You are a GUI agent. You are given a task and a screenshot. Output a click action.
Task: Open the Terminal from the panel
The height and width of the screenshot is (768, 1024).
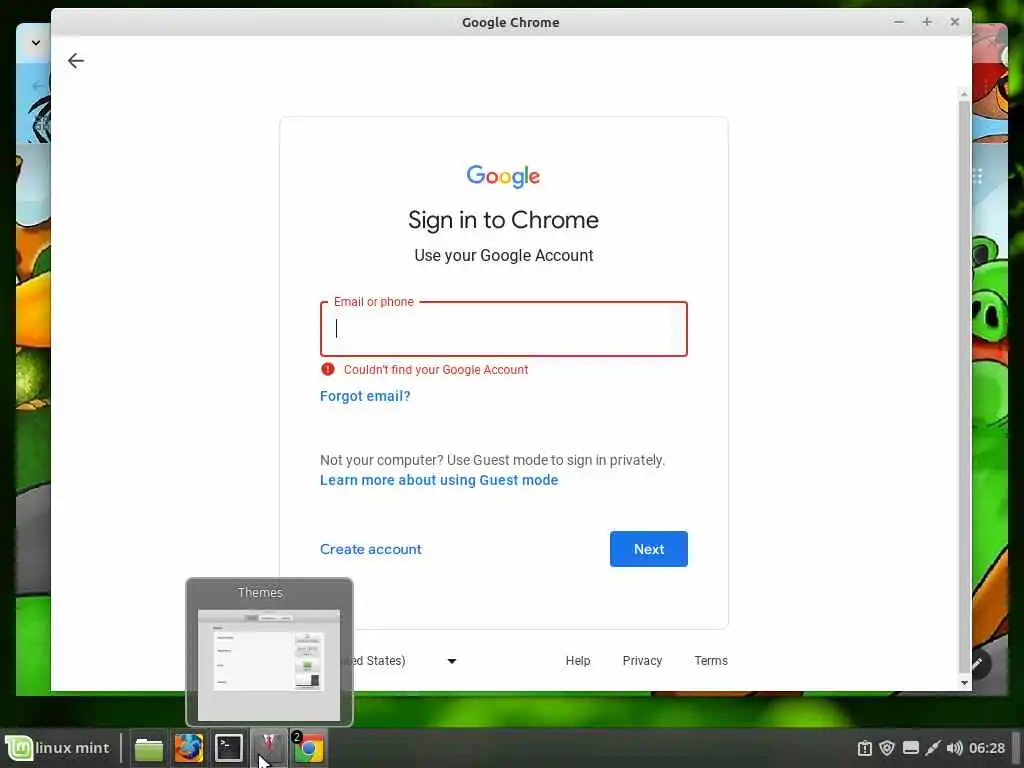(229, 748)
